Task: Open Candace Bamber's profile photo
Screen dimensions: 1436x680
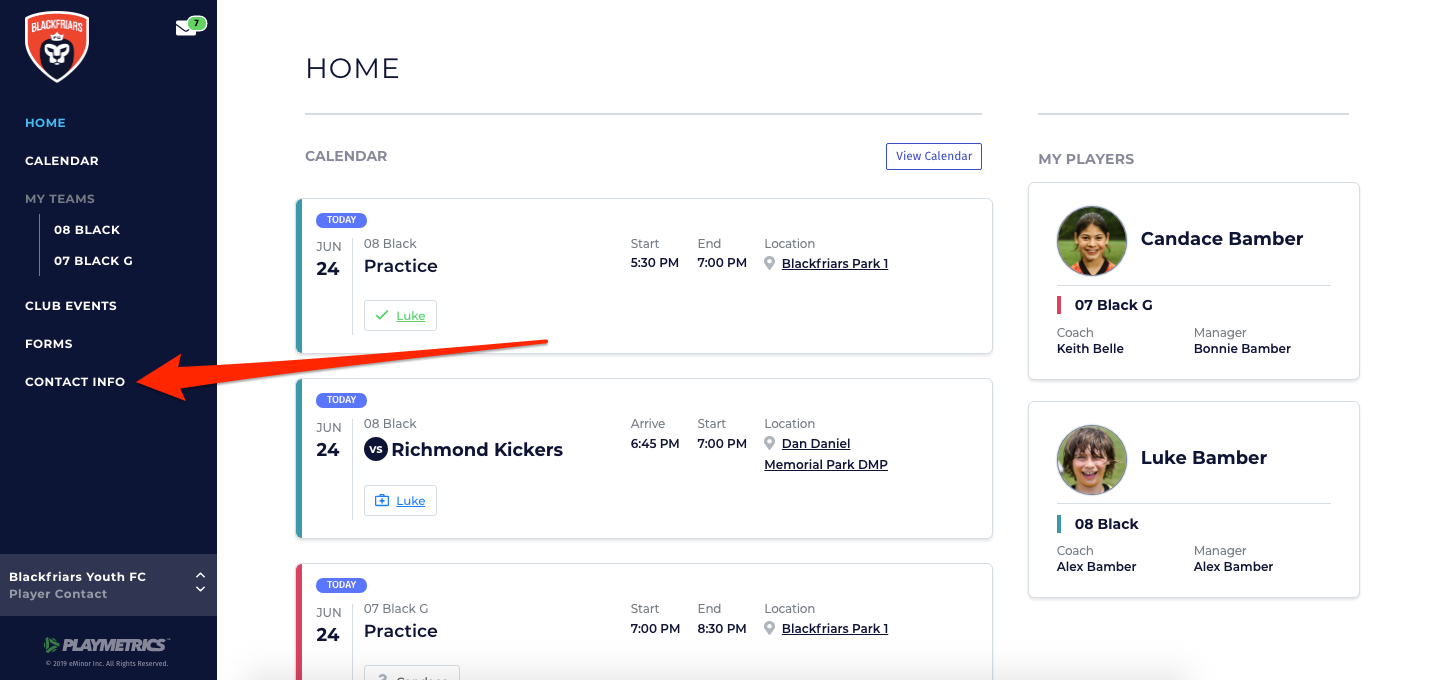Action: [1091, 241]
